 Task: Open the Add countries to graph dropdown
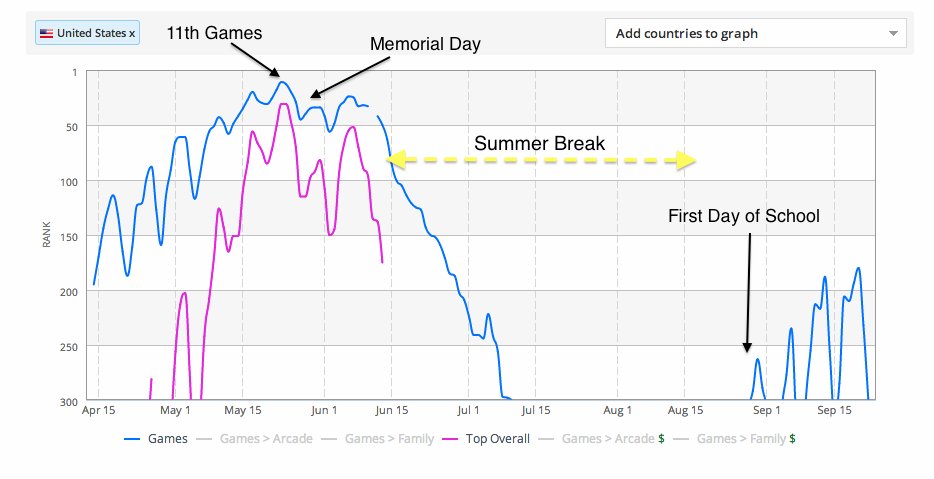[x=755, y=33]
